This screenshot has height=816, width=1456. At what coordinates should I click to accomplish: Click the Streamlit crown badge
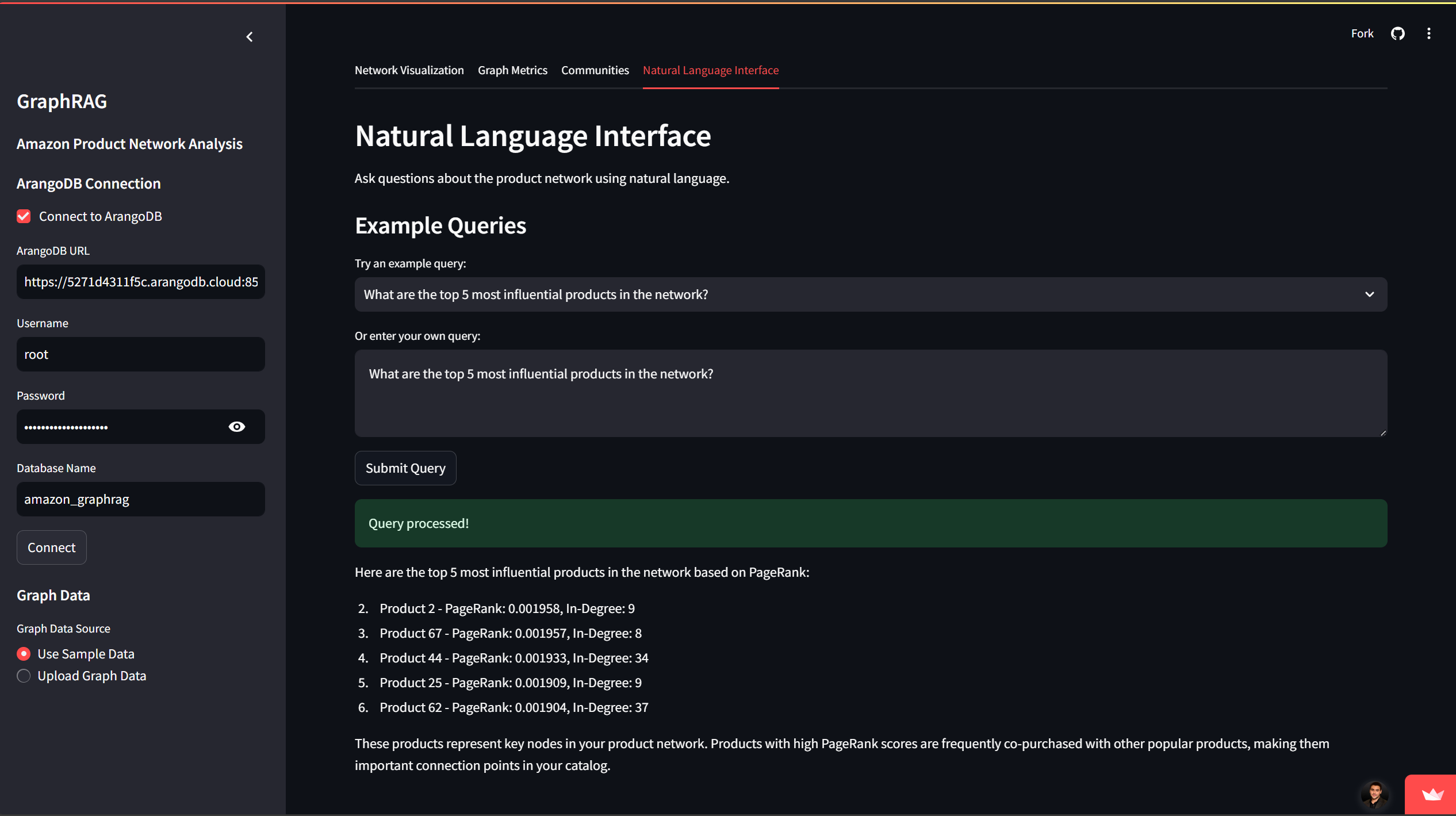(x=1432, y=795)
